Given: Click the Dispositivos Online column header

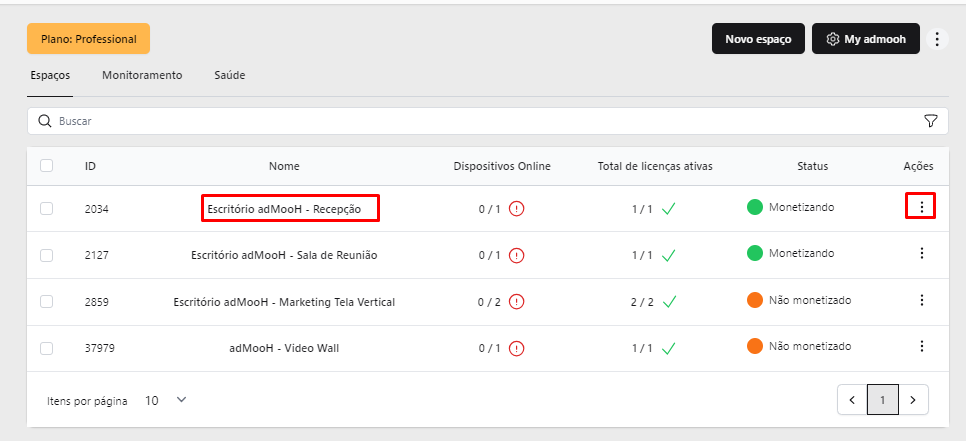Looking at the screenshot, I should pyautogui.click(x=502, y=166).
